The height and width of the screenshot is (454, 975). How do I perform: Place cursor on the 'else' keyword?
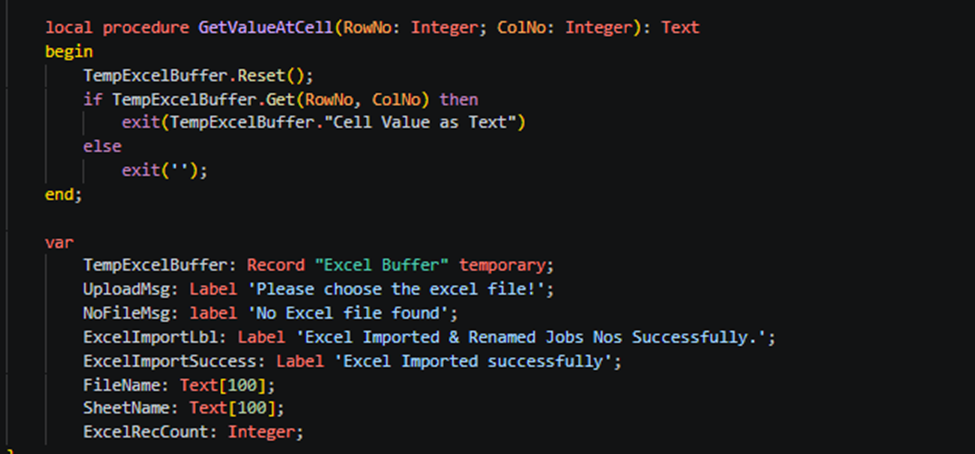[102, 147]
